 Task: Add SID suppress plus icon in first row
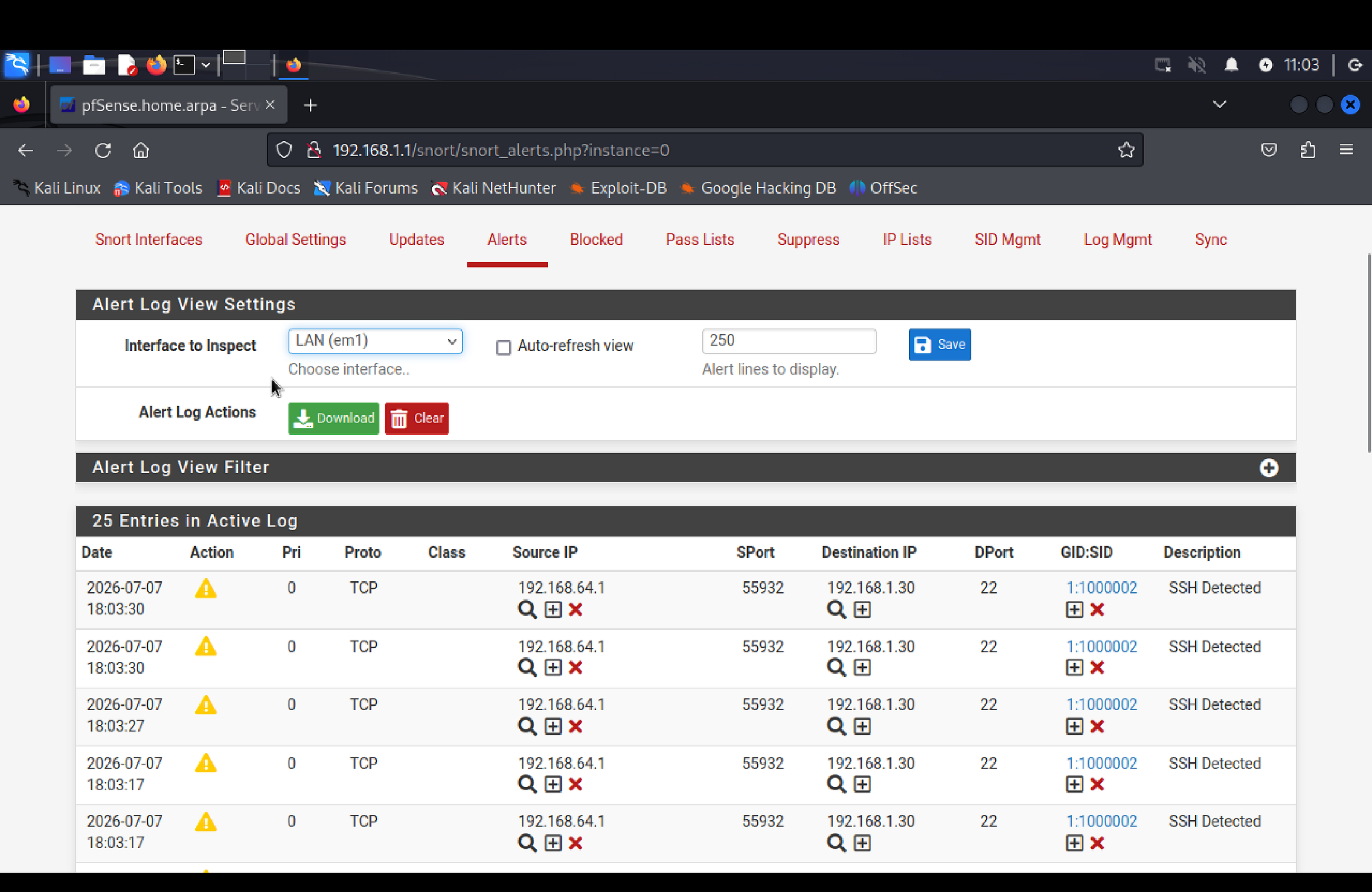click(x=1074, y=610)
